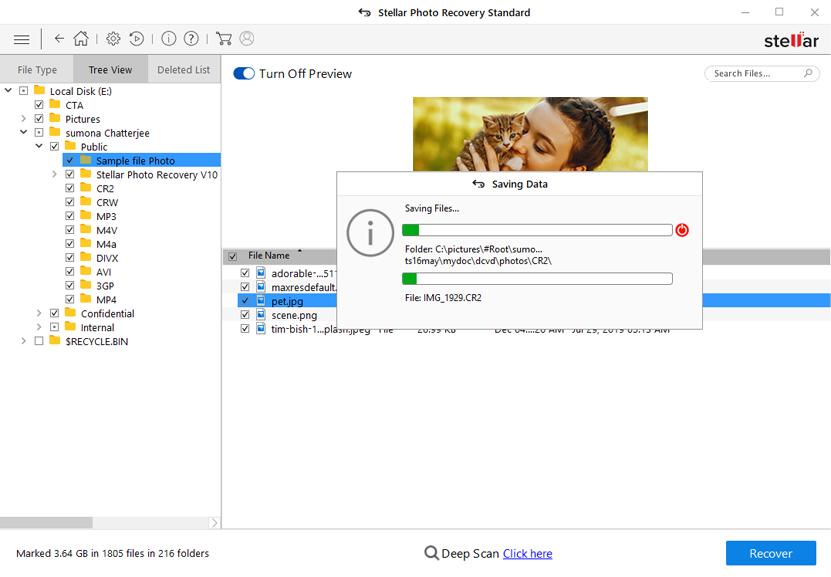This screenshot has width=831, height=577.
Task: Expand the Confidential folder
Action: tap(39, 313)
